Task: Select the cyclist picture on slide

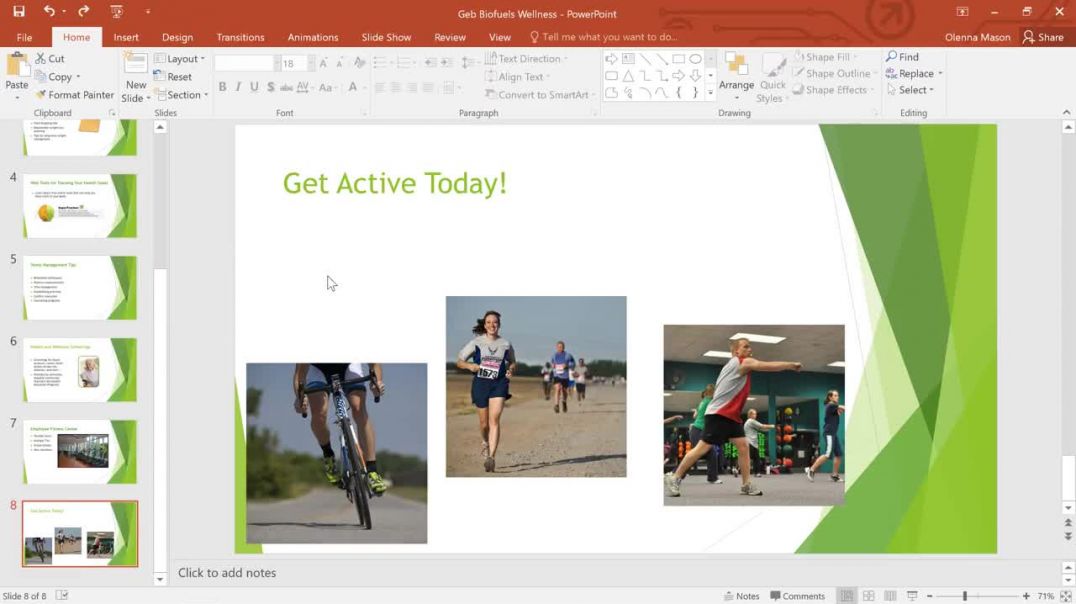Action: click(336, 453)
